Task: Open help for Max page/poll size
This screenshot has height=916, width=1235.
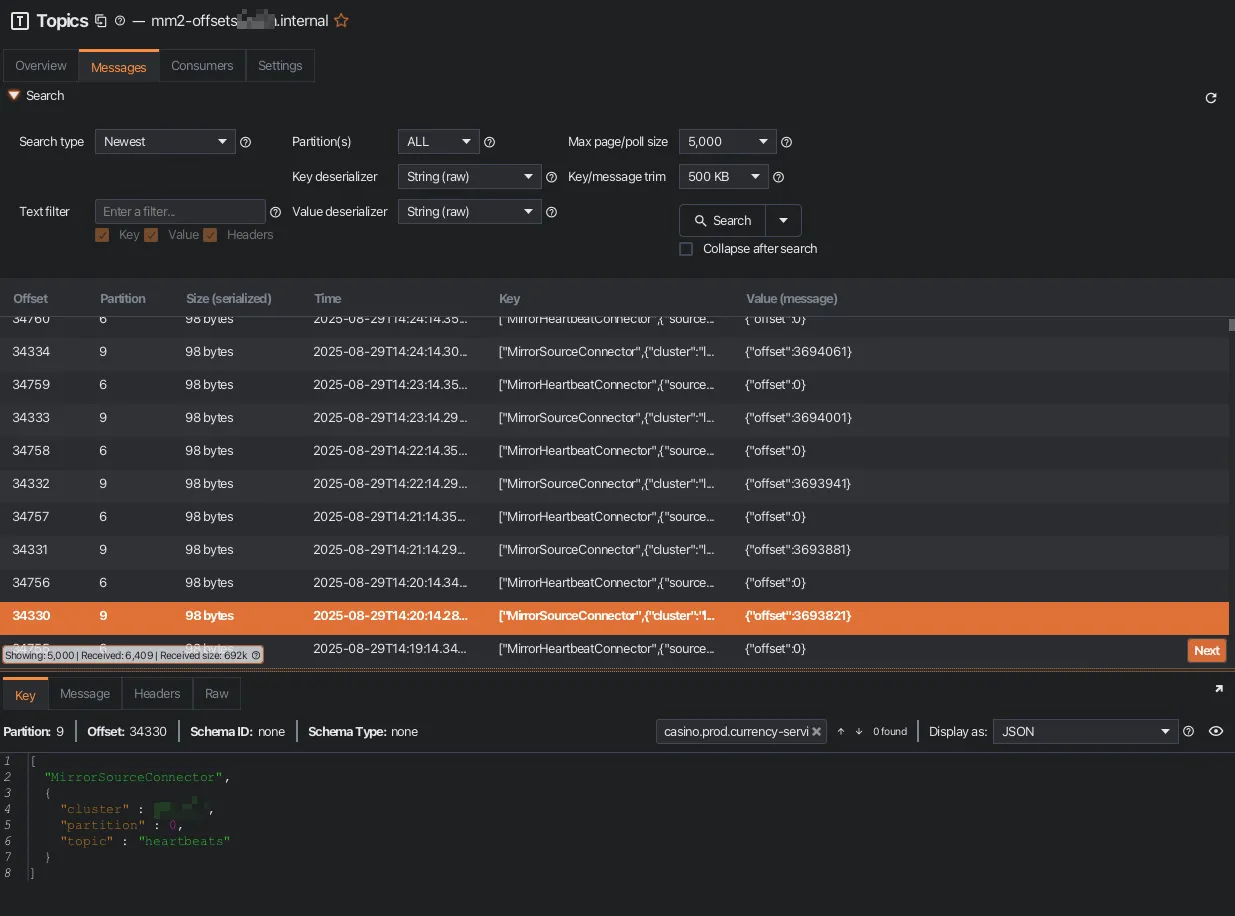Action: tap(787, 142)
